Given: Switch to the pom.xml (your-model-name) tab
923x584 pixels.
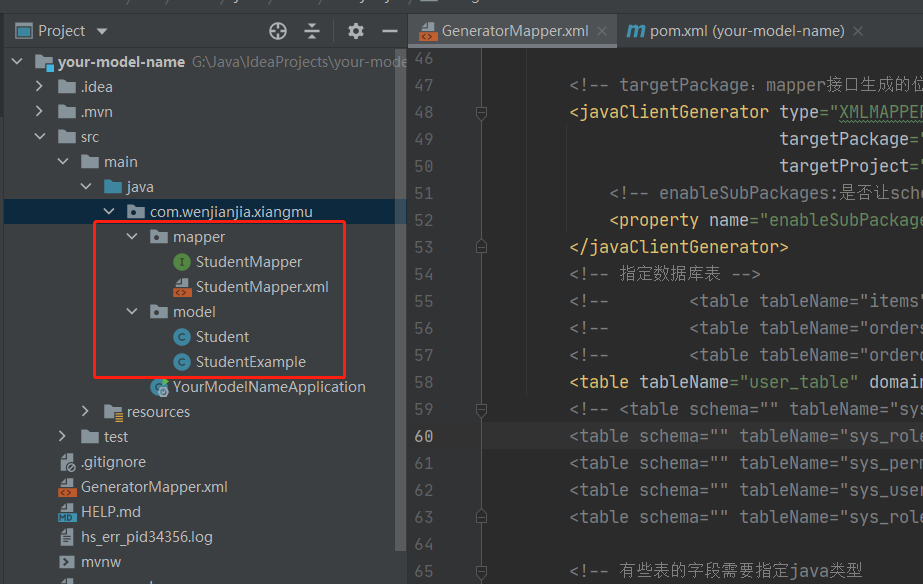Looking at the screenshot, I should point(747,31).
